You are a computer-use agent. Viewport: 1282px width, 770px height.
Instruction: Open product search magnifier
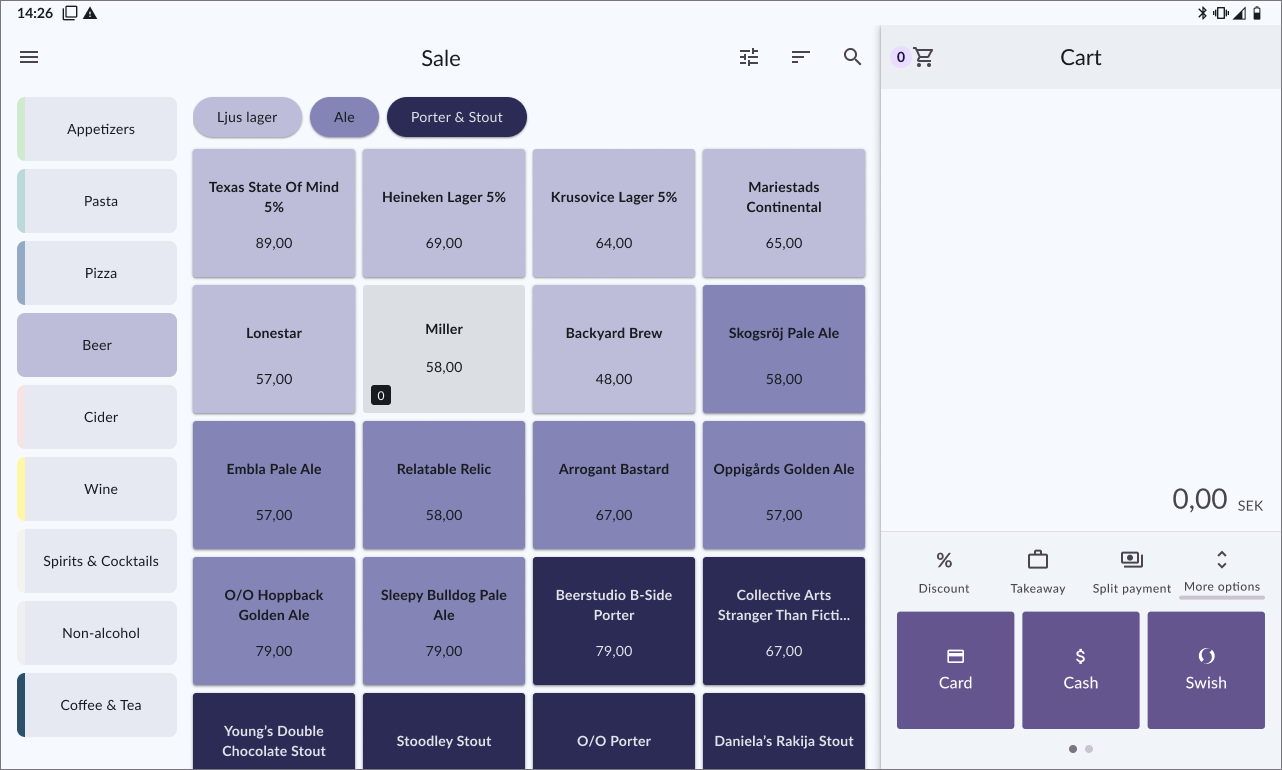[x=852, y=57]
